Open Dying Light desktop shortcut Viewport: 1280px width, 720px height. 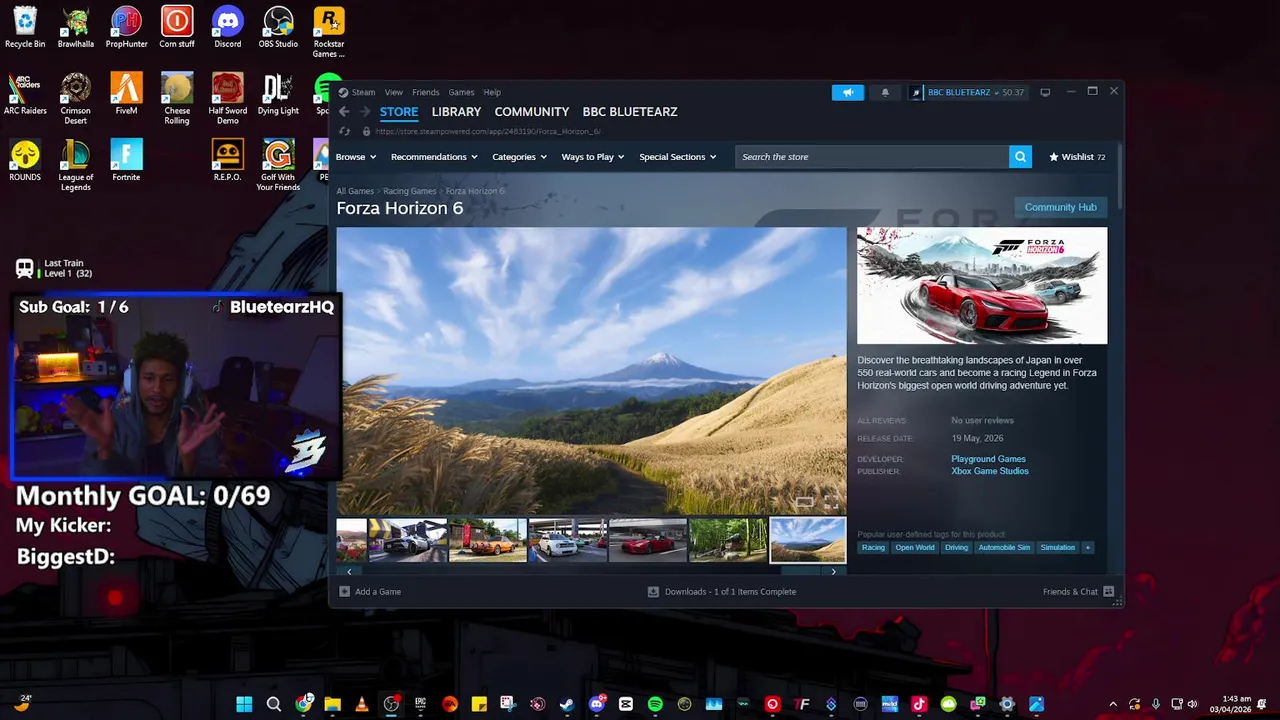click(278, 95)
